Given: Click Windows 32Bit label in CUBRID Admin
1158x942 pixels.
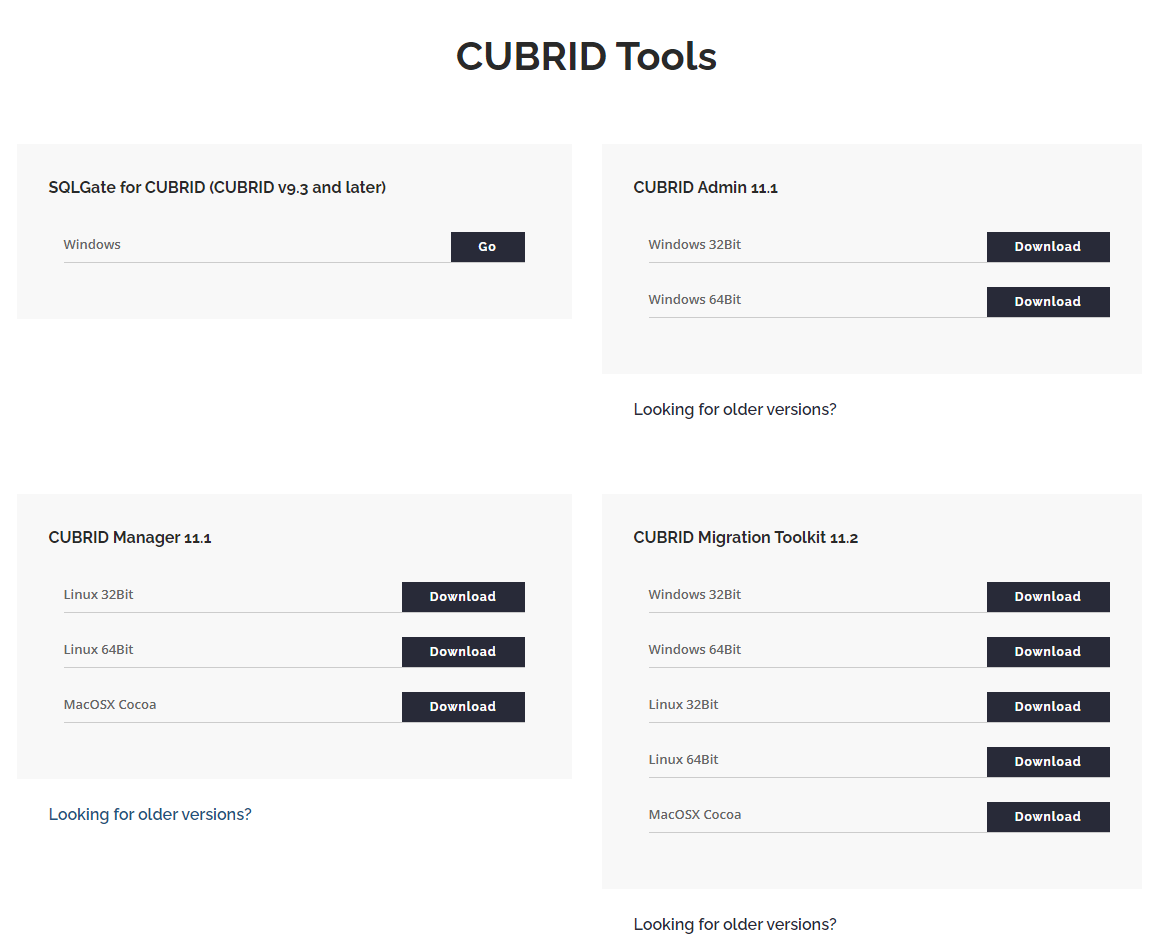Looking at the screenshot, I should 694,244.
